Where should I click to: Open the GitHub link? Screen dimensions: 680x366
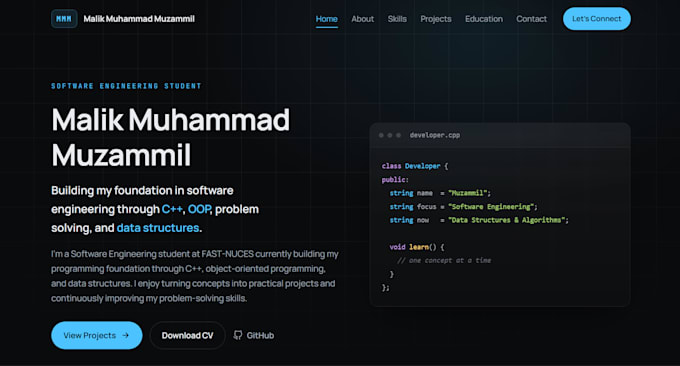[x=254, y=335]
